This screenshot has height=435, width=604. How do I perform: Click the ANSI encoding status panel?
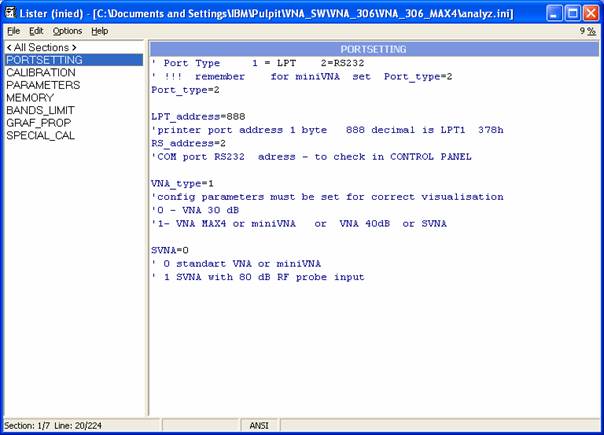click(260, 426)
